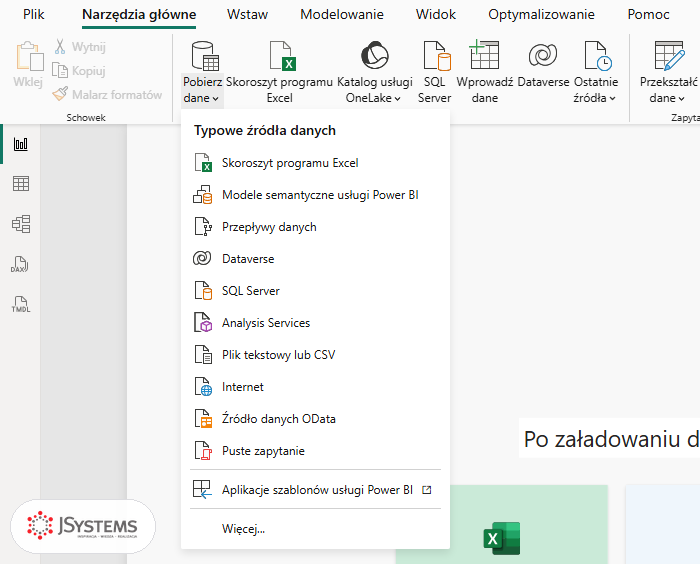Image resolution: width=700 pixels, height=564 pixels.
Task: Click the Ostatnie źródła clock icon
Action: pyautogui.click(x=598, y=56)
